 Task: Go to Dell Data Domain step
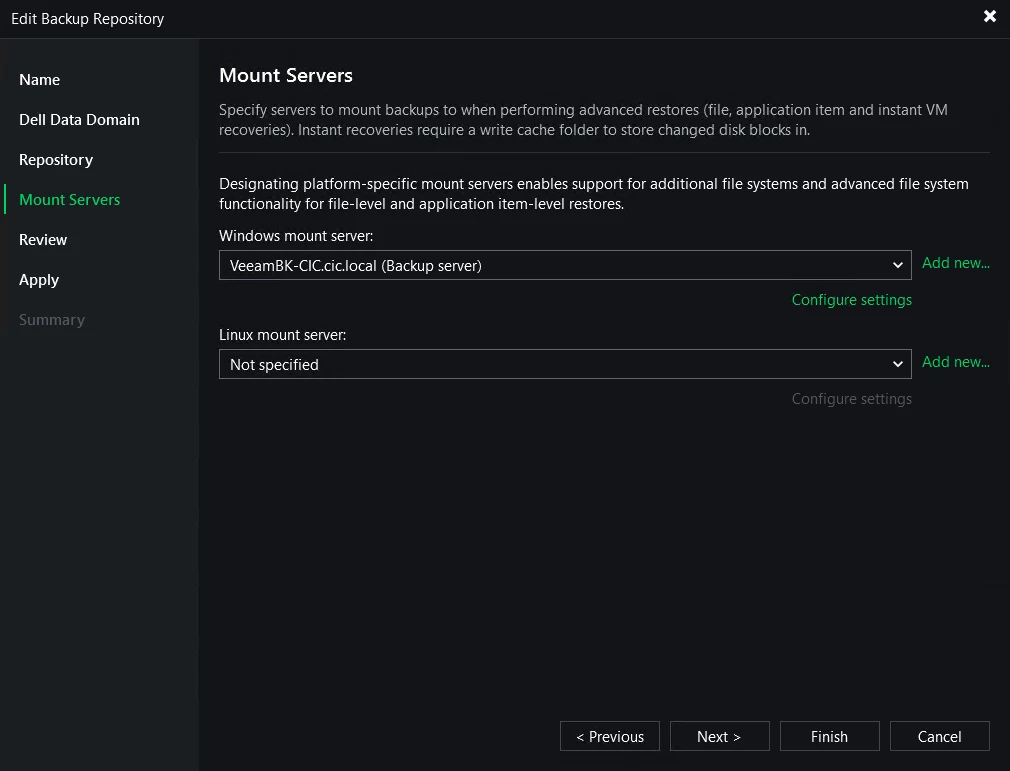coord(79,120)
